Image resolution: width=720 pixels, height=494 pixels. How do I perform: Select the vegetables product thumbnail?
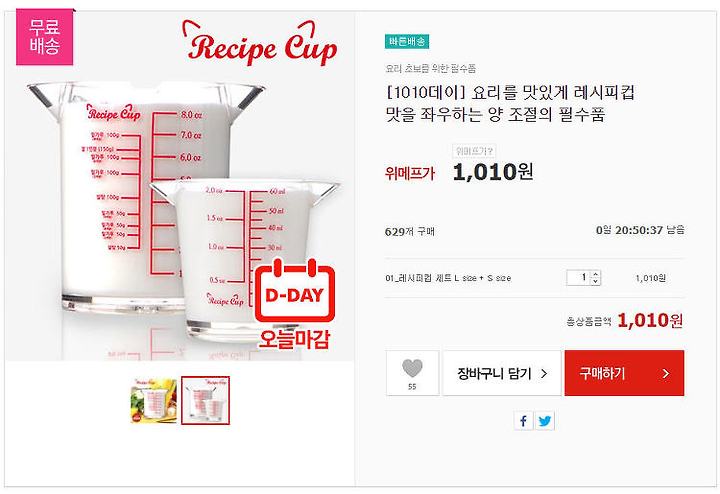pos(154,400)
